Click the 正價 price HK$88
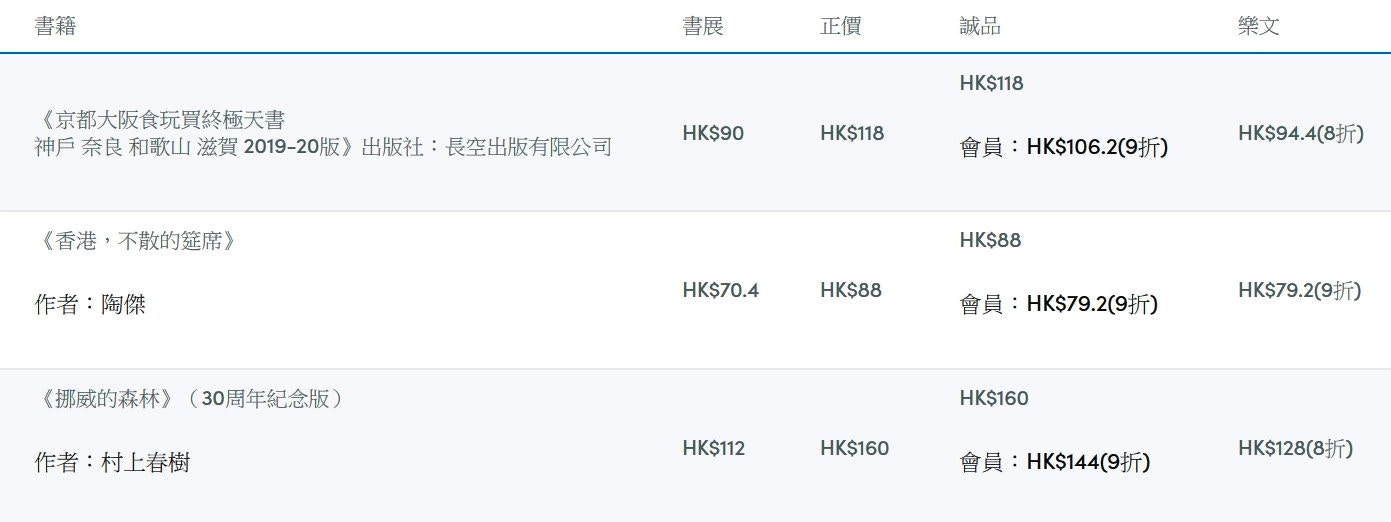Image resolution: width=1391 pixels, height=522 pixels. (x=851, y=290)
